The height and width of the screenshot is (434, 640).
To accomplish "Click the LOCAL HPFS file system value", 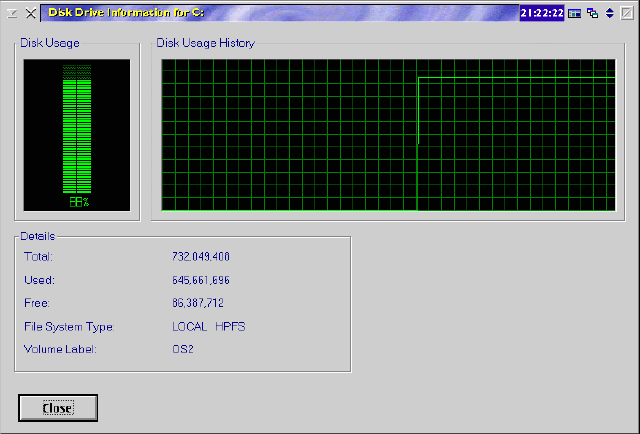I will click(x=208, y=326).
